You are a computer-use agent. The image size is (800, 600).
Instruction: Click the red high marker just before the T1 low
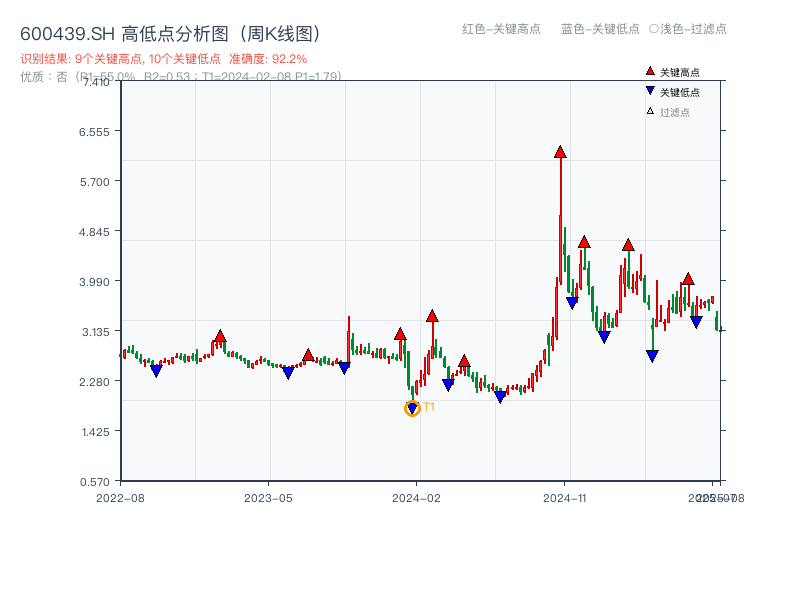400,335
